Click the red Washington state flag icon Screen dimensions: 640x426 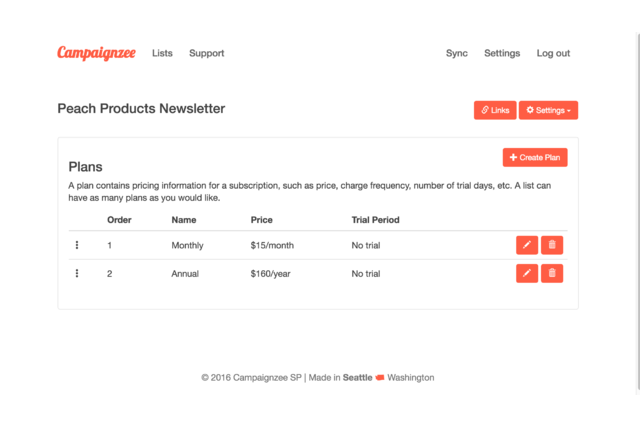(x=380, y=378)
